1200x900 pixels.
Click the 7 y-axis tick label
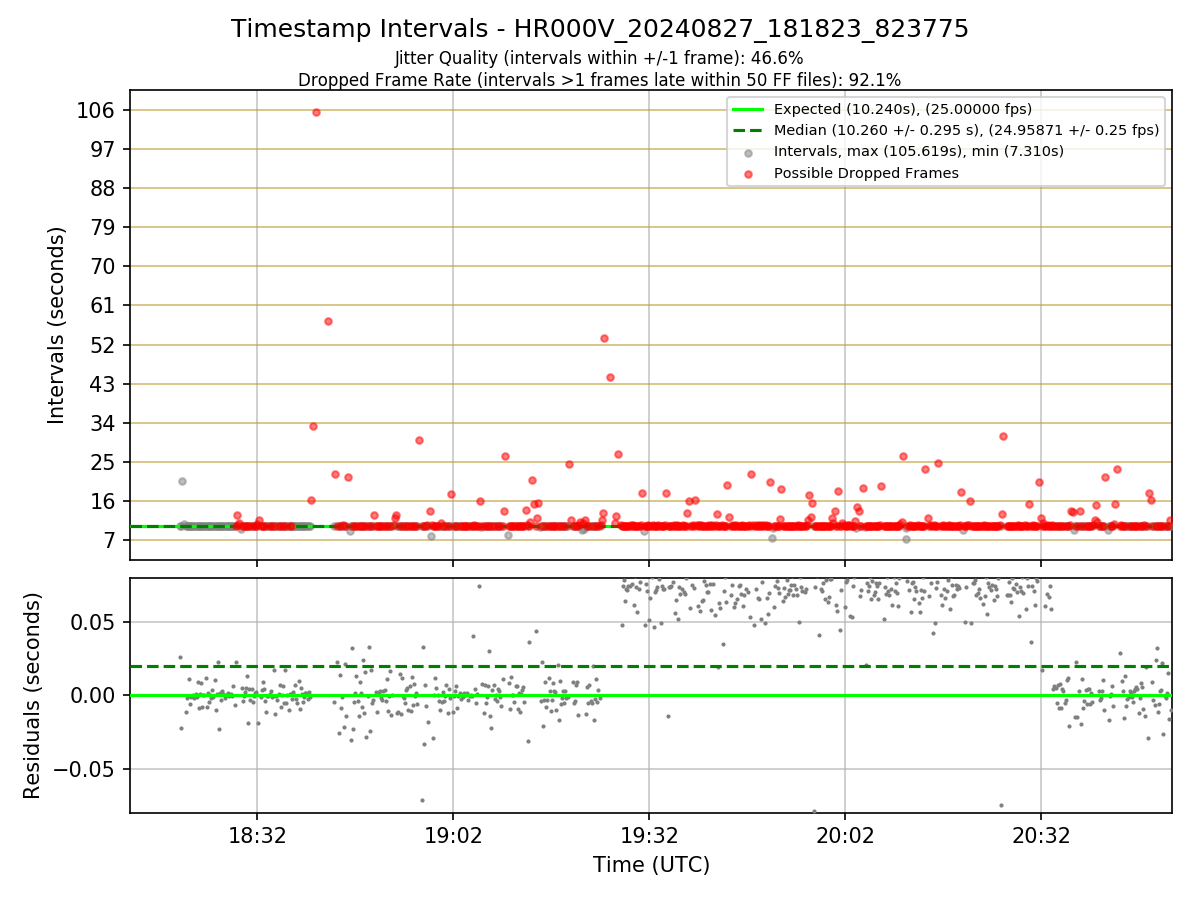tap(112, 540)
